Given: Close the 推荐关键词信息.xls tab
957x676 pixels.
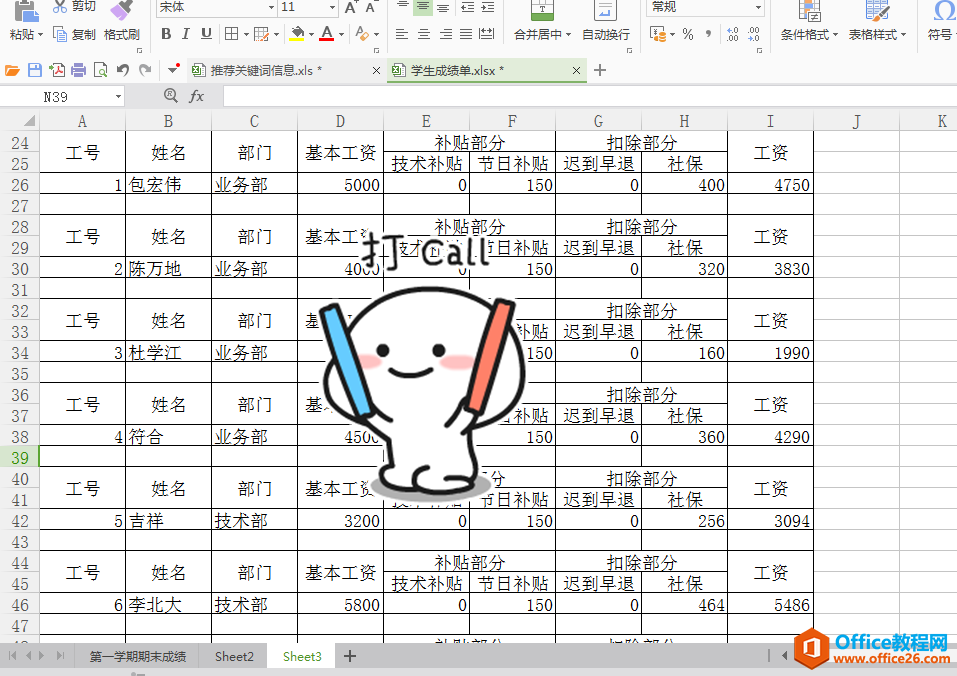Looking at the screenshot, I should (377, 71).
